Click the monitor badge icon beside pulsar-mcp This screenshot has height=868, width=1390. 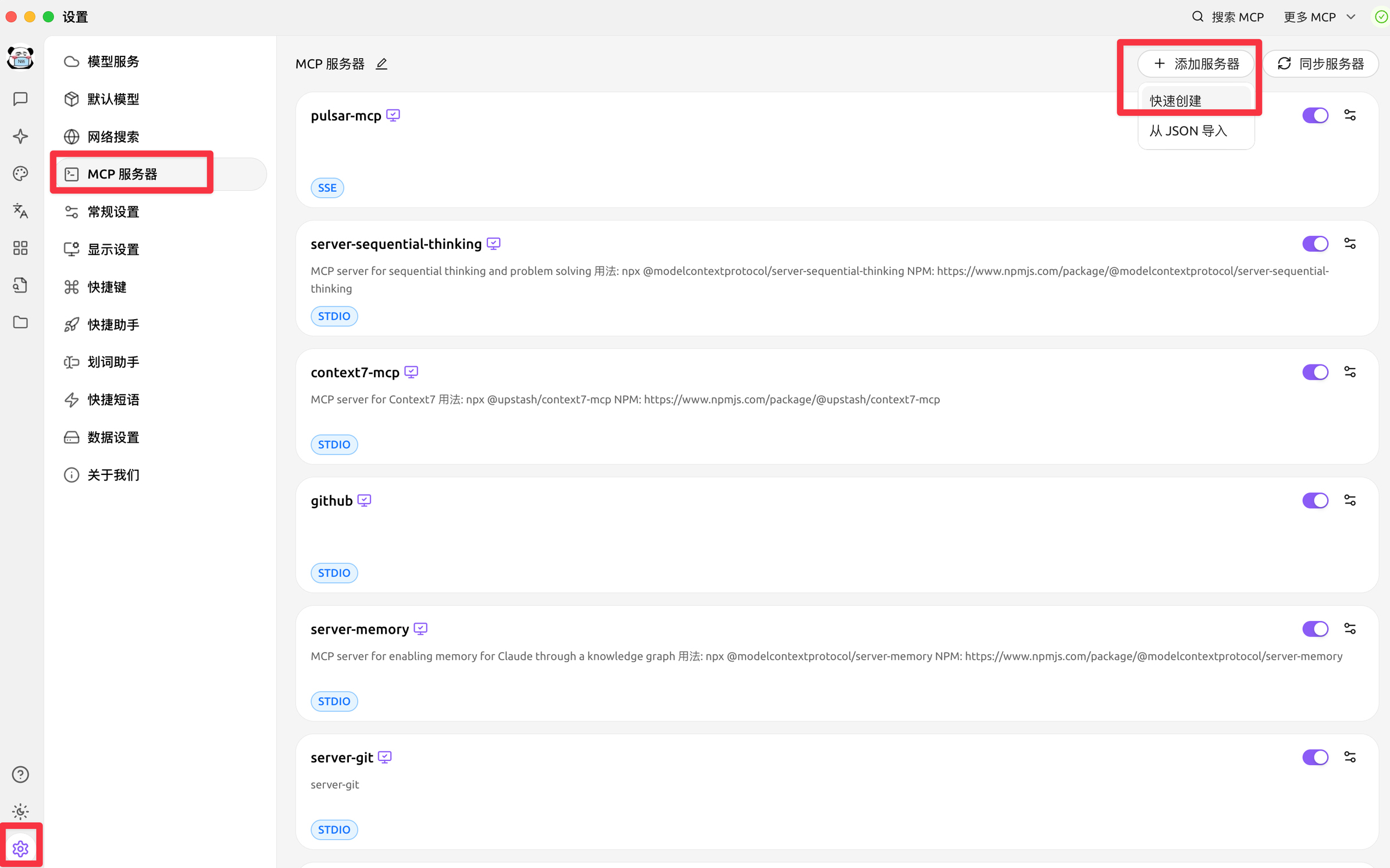393,115
